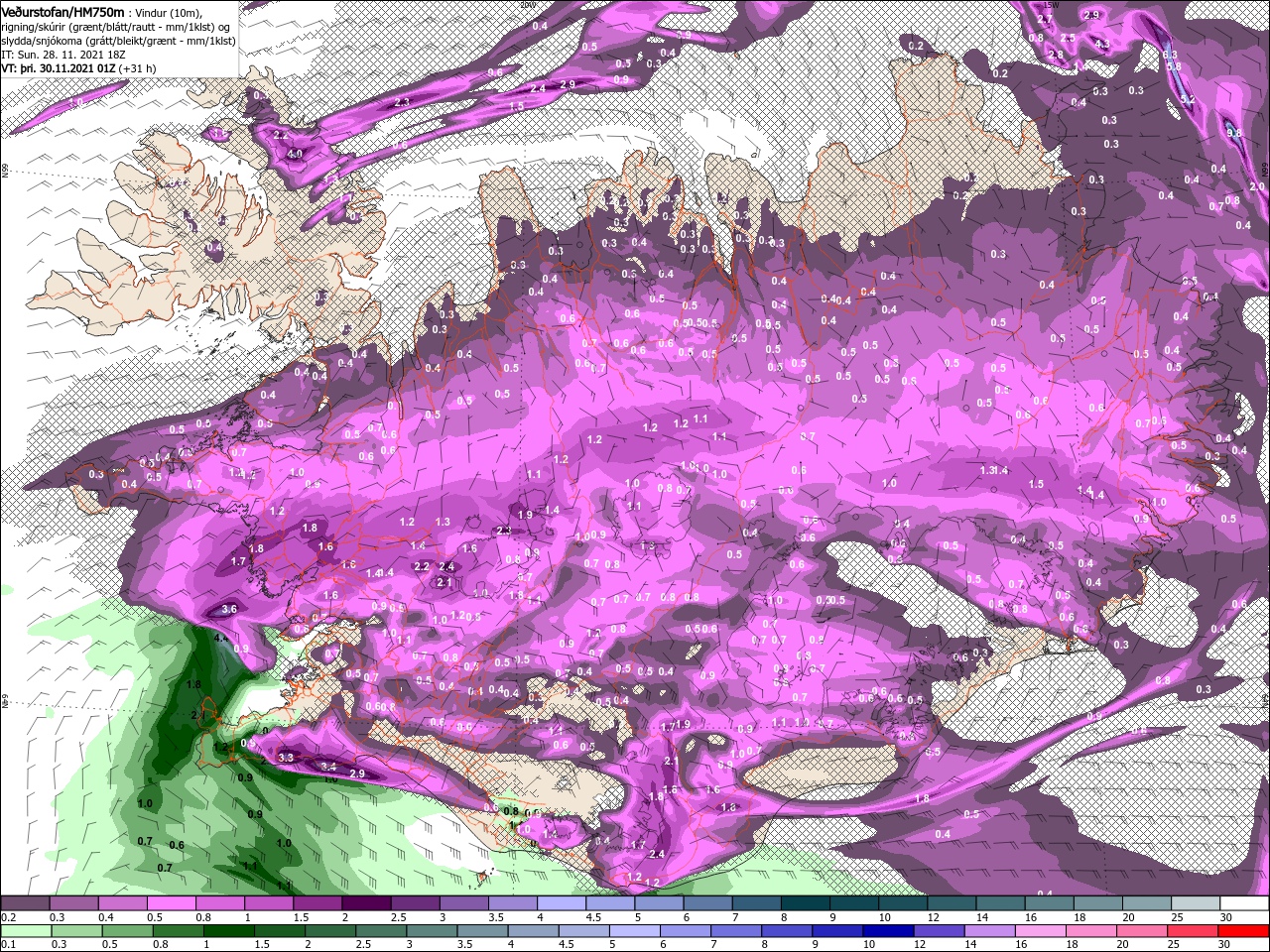Click the 10 label in the top legend row

pos(883,917)
